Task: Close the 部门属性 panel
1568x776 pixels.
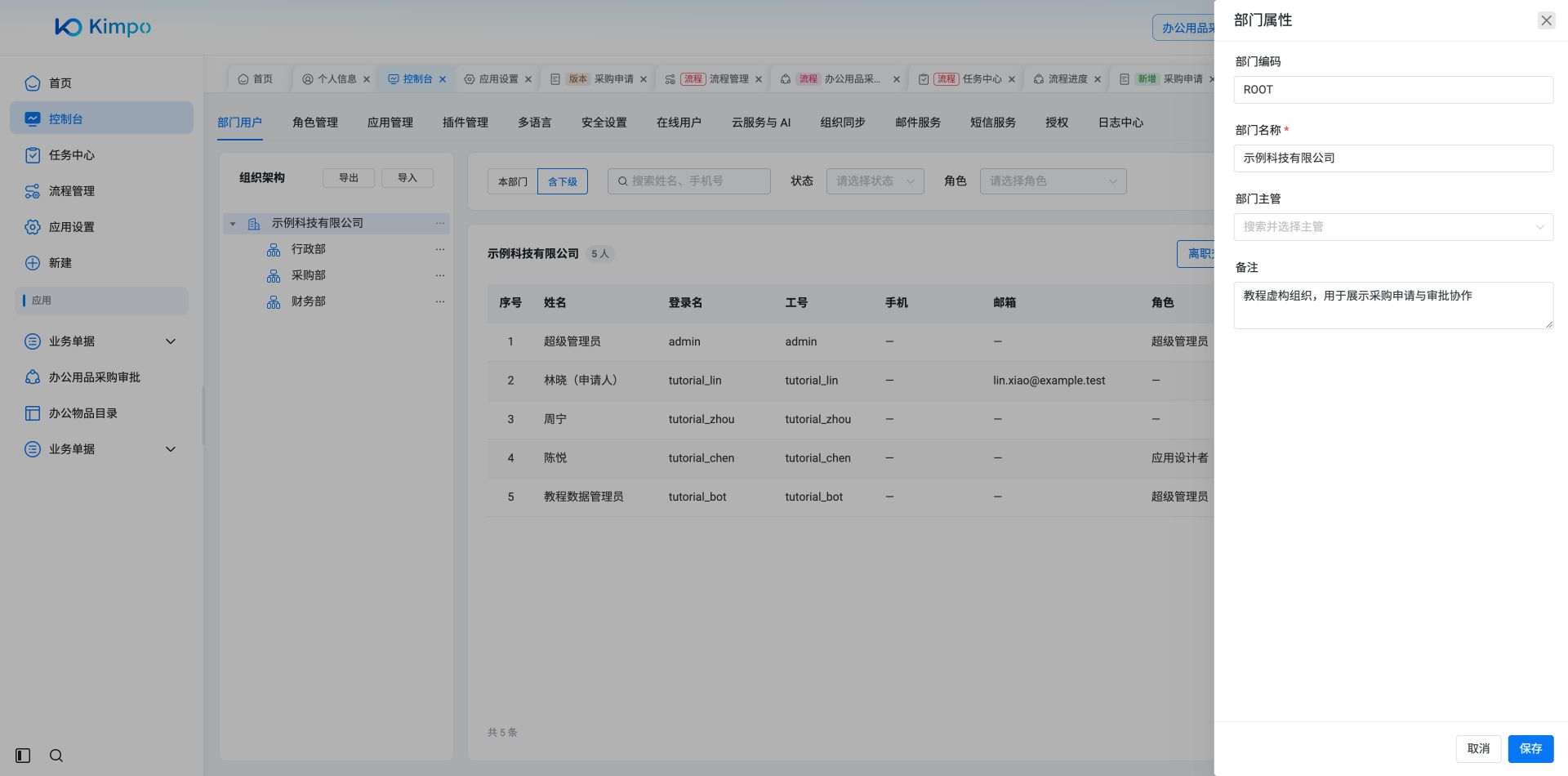Action: [x=1546, y=20]
